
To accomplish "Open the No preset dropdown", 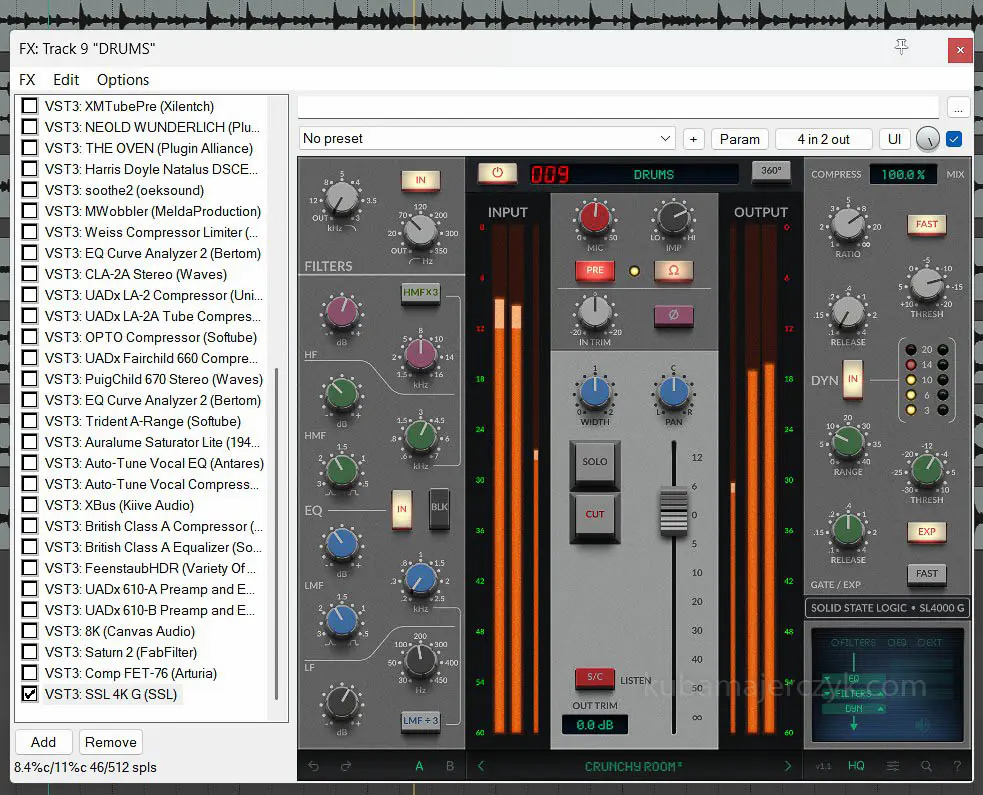I will (x=488, y=139).
